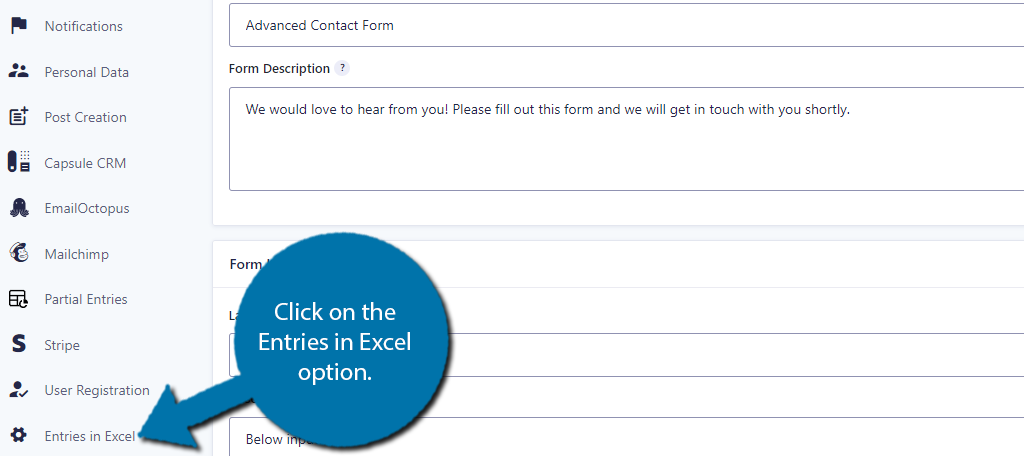This screenshot has width=1024, height=456.
Task: Open the Capsule CRM icon
Action: click(x=19, y=162)
